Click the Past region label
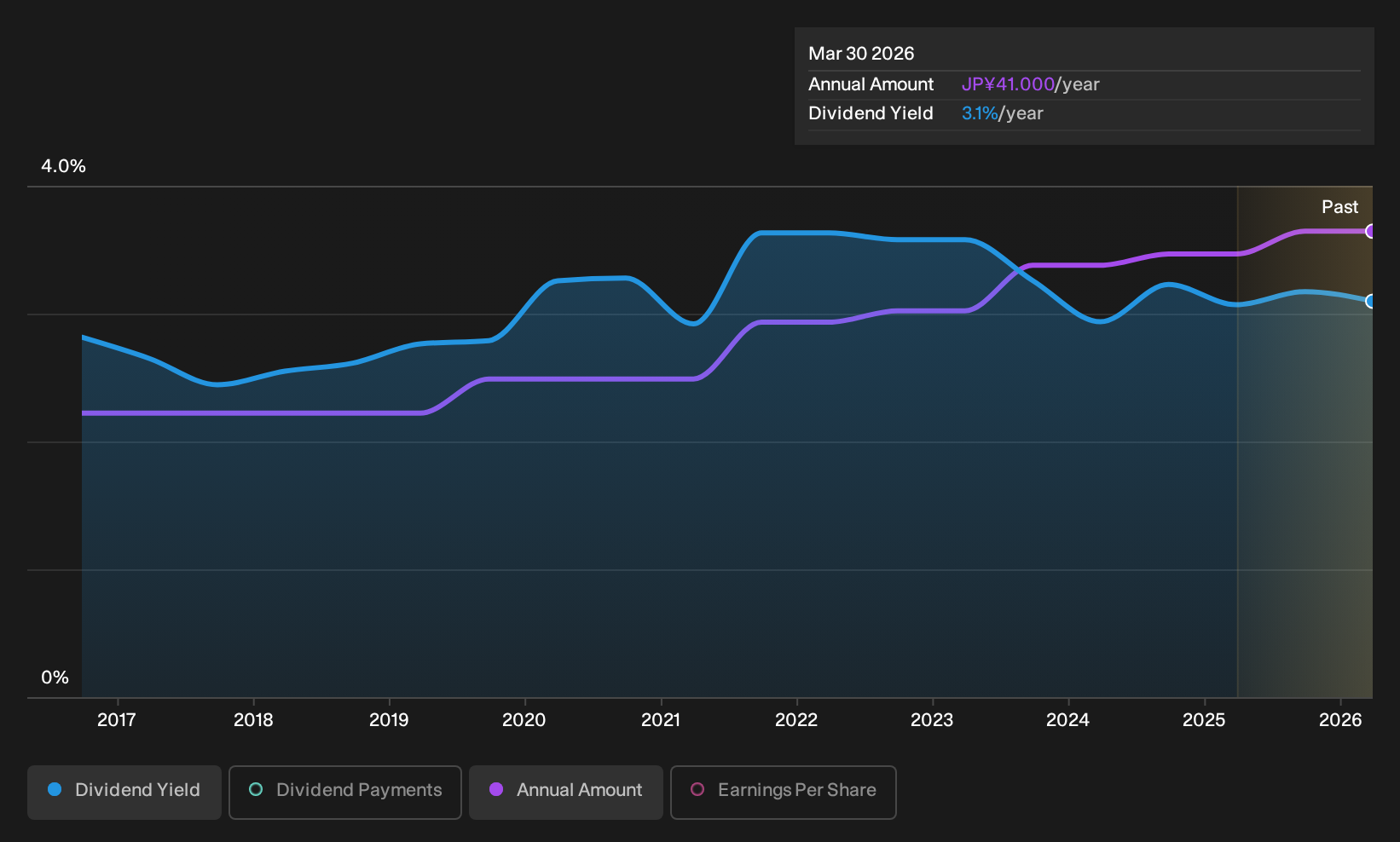The image size is (1400, 842). click(1339, 207)
